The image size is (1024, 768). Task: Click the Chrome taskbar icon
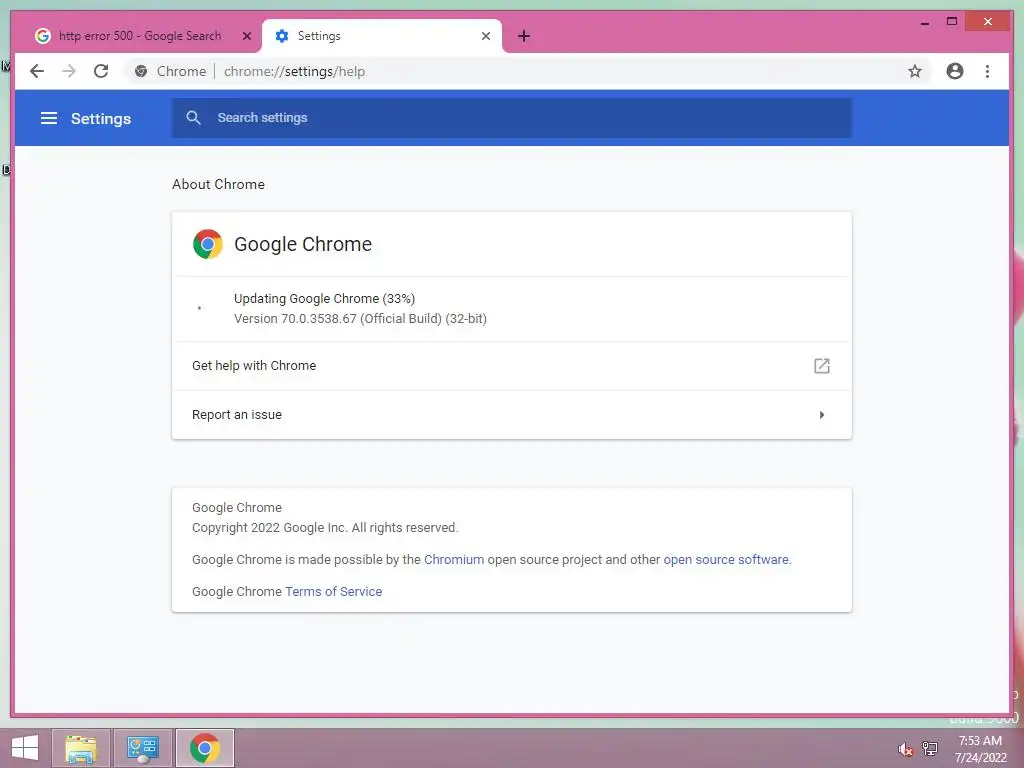(204, 748)
